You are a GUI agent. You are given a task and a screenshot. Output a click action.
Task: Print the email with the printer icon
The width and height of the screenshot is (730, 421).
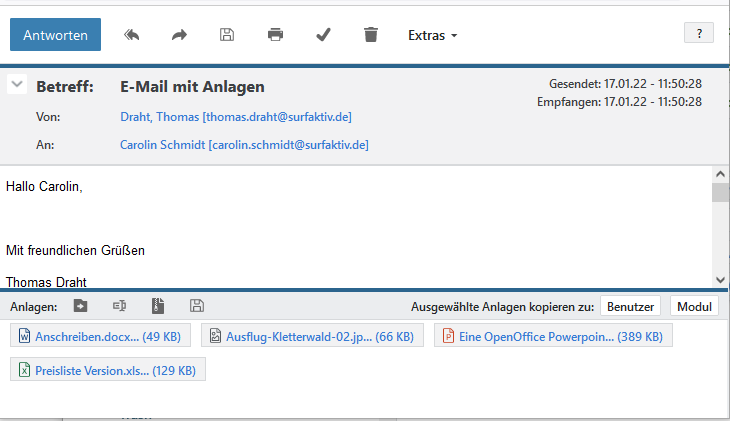click(275, 35)
